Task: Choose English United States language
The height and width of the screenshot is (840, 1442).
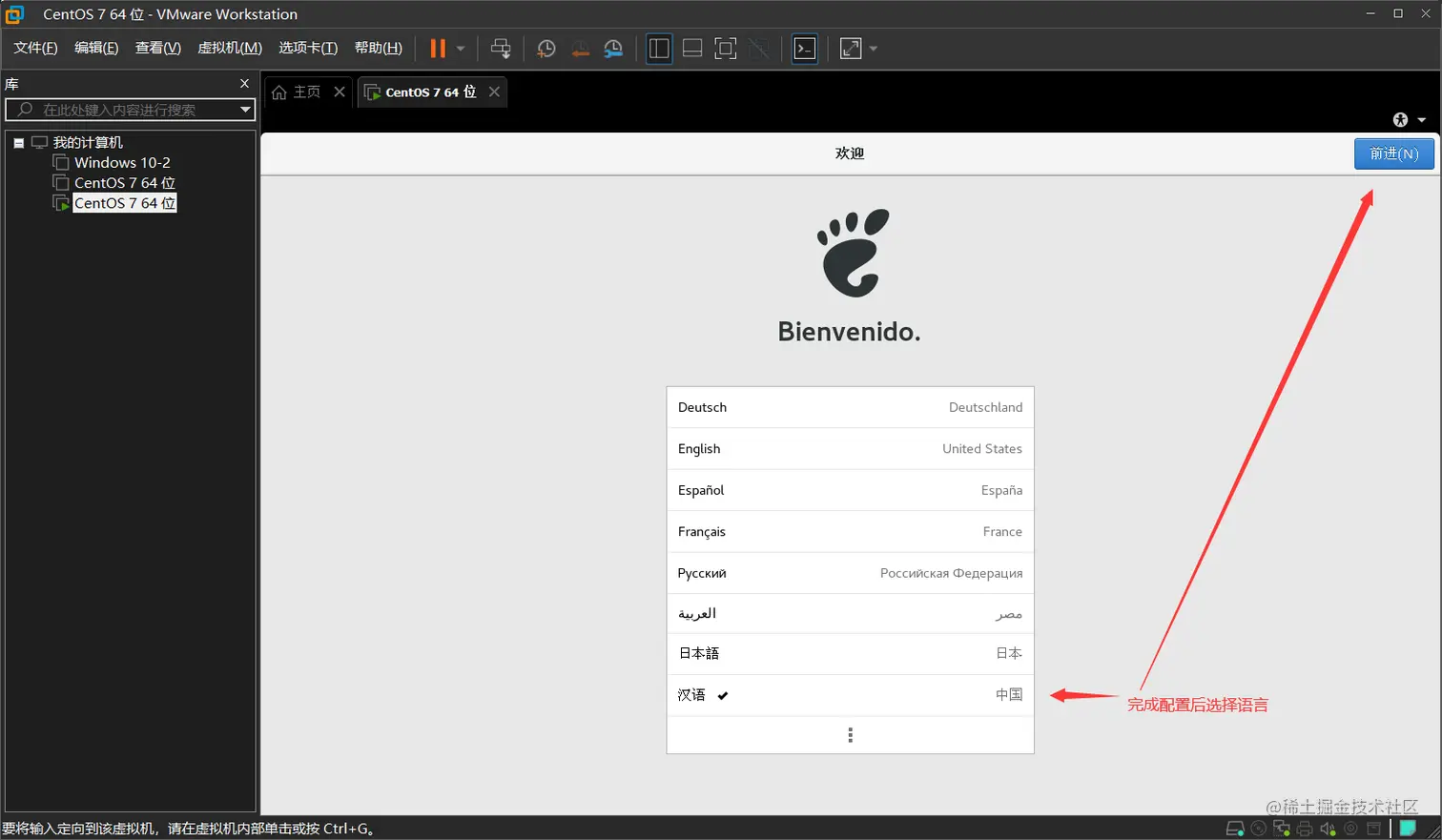Action: (850, 449)
